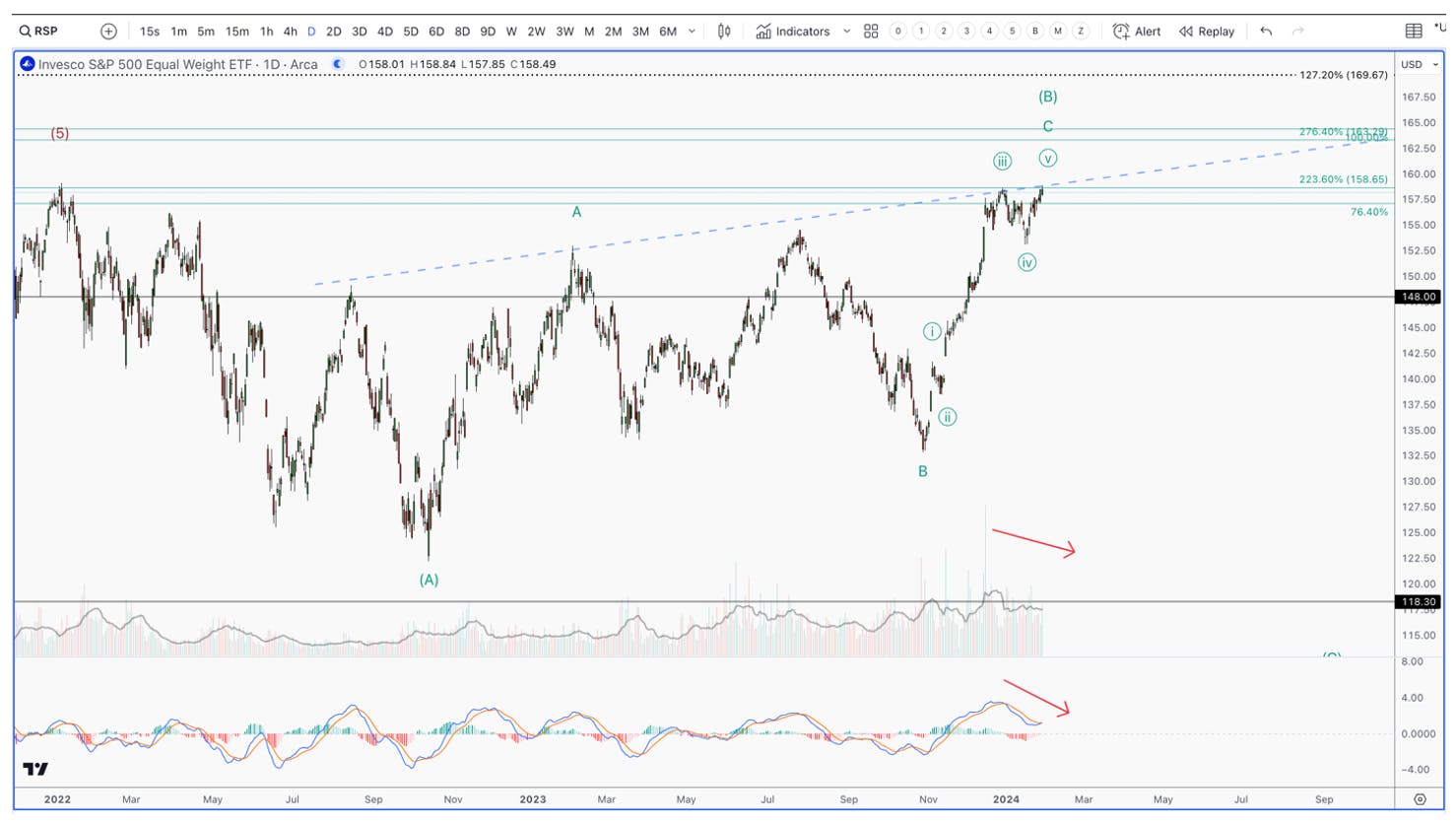Switch to the 5m interval
This screenshot has width=1456, height=822.
click(206, 32)
